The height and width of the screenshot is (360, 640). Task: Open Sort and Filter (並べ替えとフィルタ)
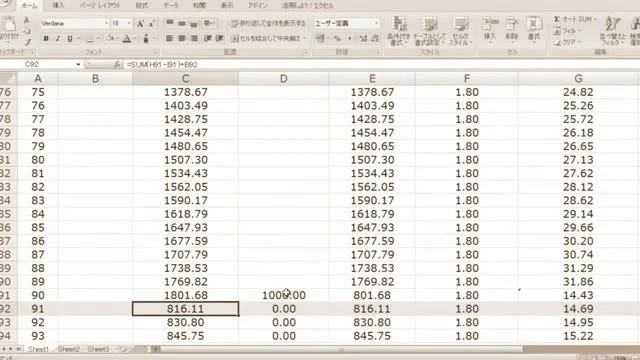pyautogui.click(x=613, y=31)
